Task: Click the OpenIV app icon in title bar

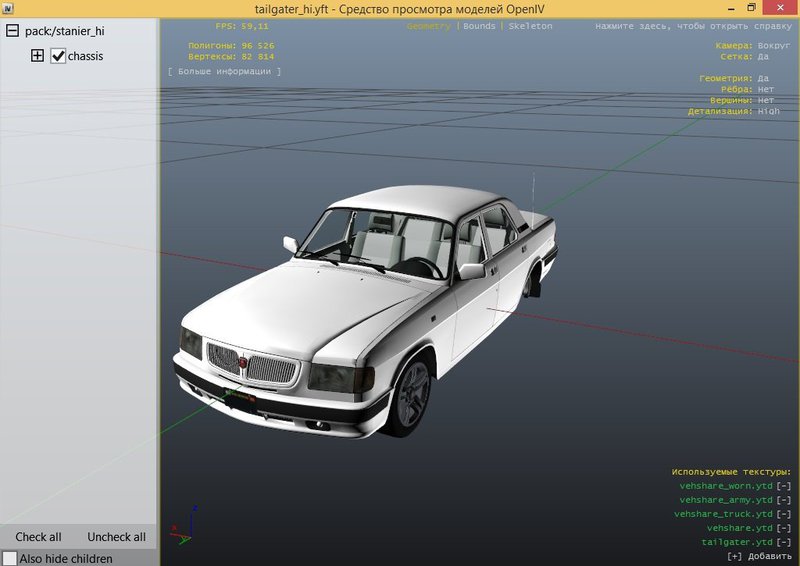Action: pyautogui.click(x=8, y=9)
